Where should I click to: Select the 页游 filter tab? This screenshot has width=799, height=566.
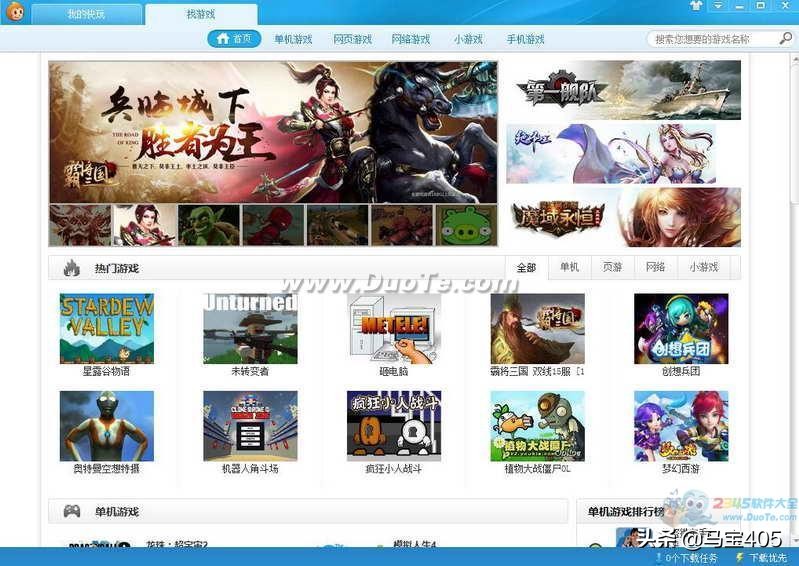(612, 267)
